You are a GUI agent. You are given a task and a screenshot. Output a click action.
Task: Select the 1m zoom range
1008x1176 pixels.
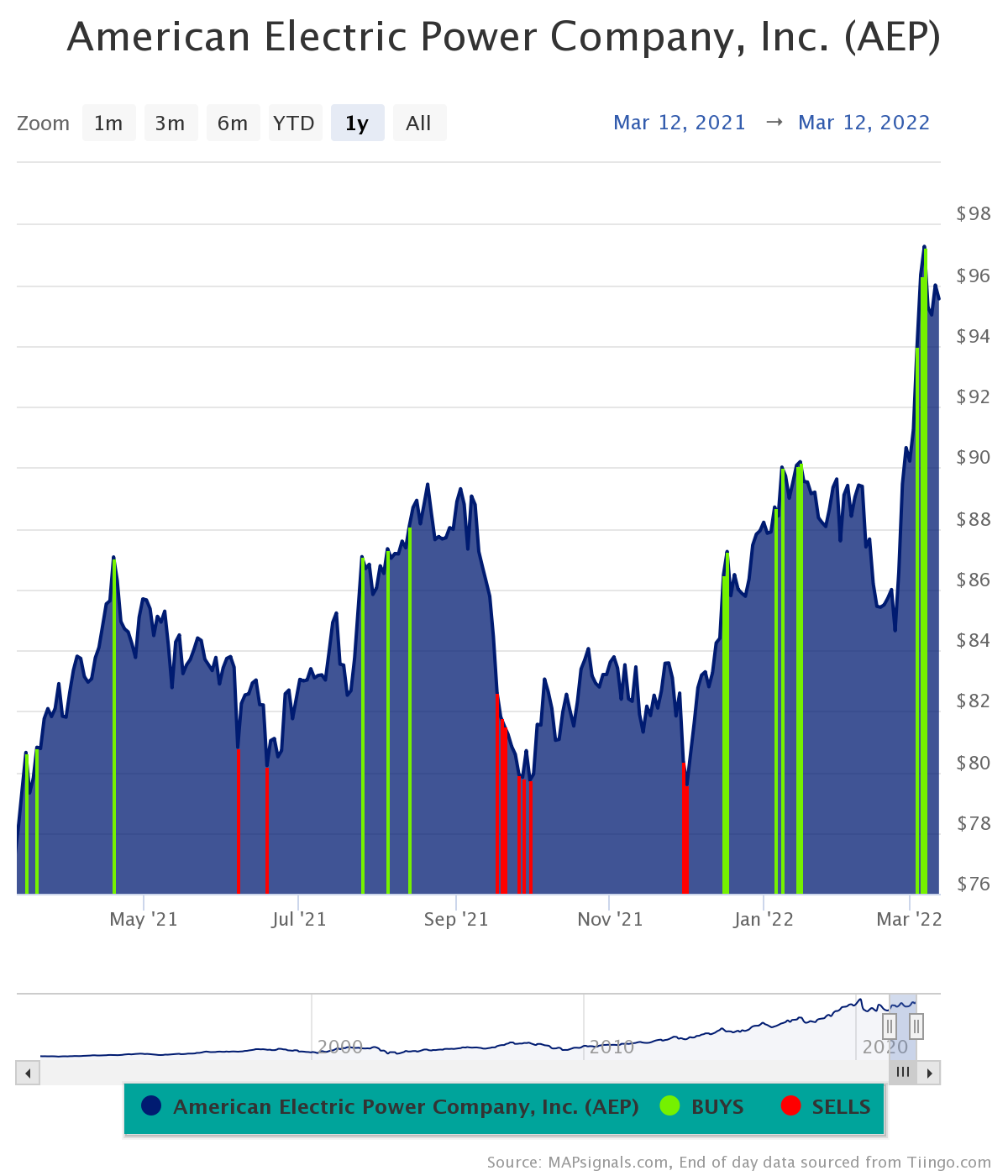(x=108, y=123)
